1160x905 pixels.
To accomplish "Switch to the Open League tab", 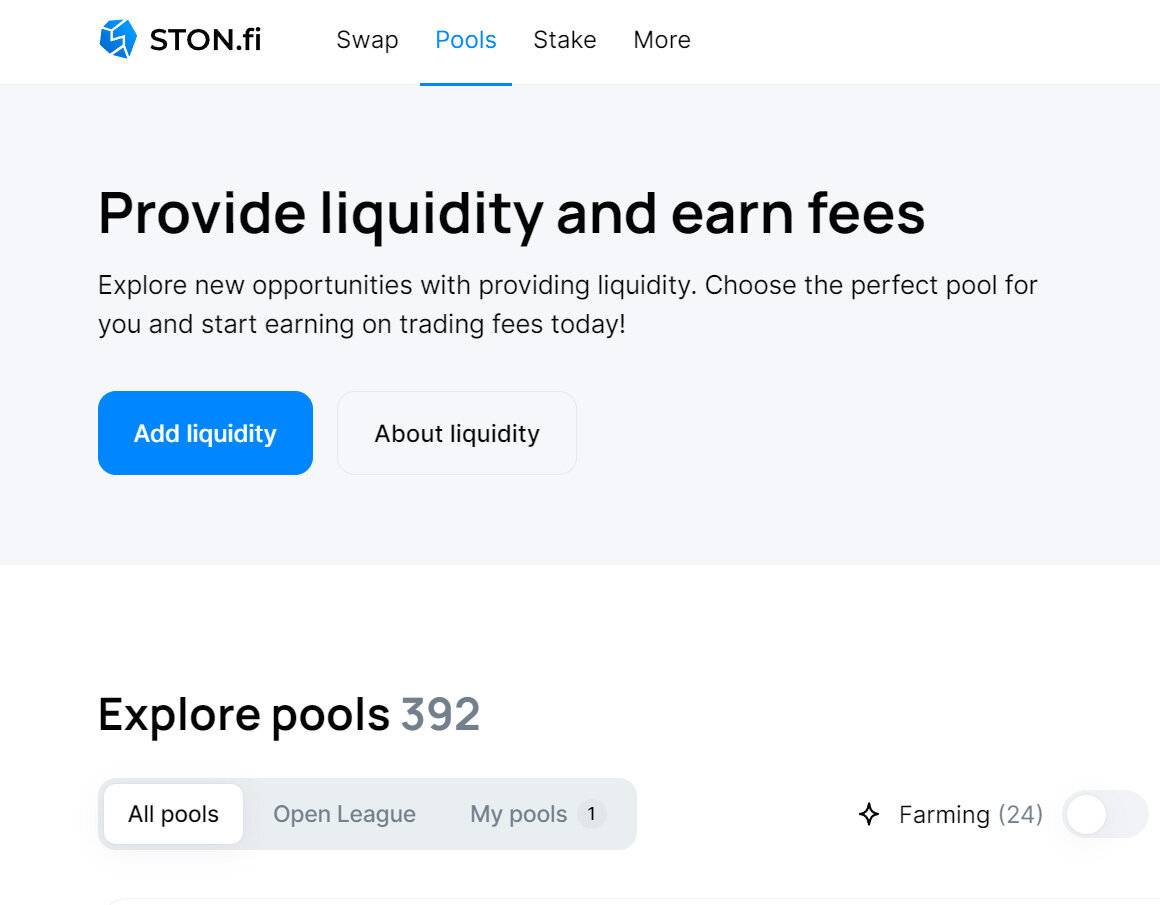I will coord(344,814).
